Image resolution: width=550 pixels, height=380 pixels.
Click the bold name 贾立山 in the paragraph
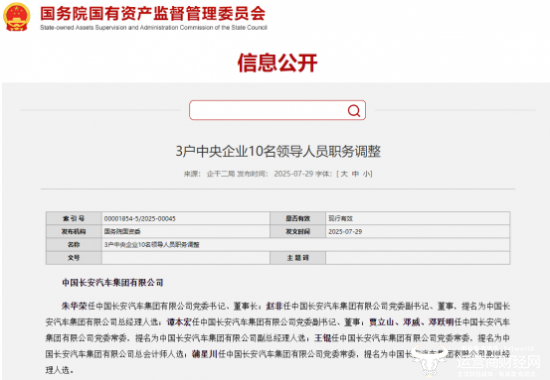point(381,322)
